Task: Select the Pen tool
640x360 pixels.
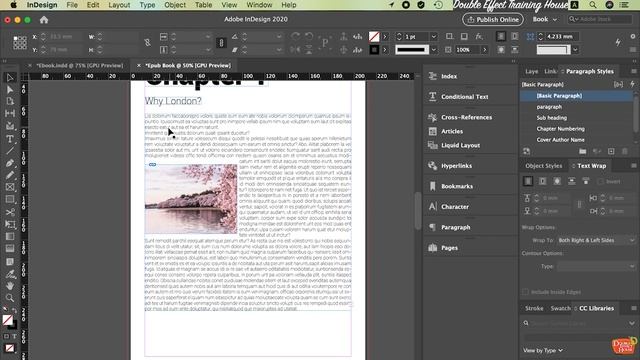Action: [10, 163]
